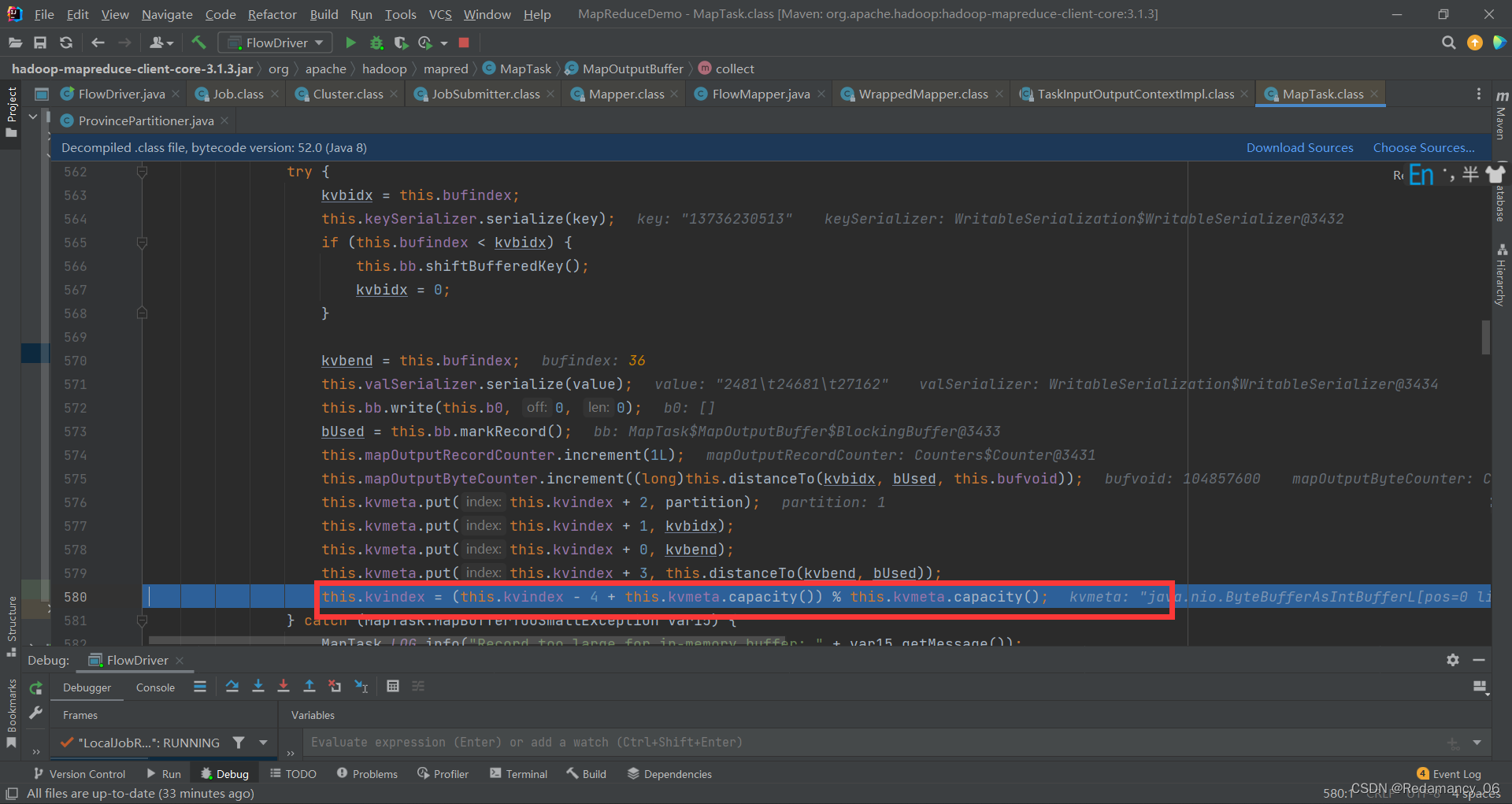Run FlowDriver with Coverage icon
The image size is (1512, 804).
pos(401,43)
